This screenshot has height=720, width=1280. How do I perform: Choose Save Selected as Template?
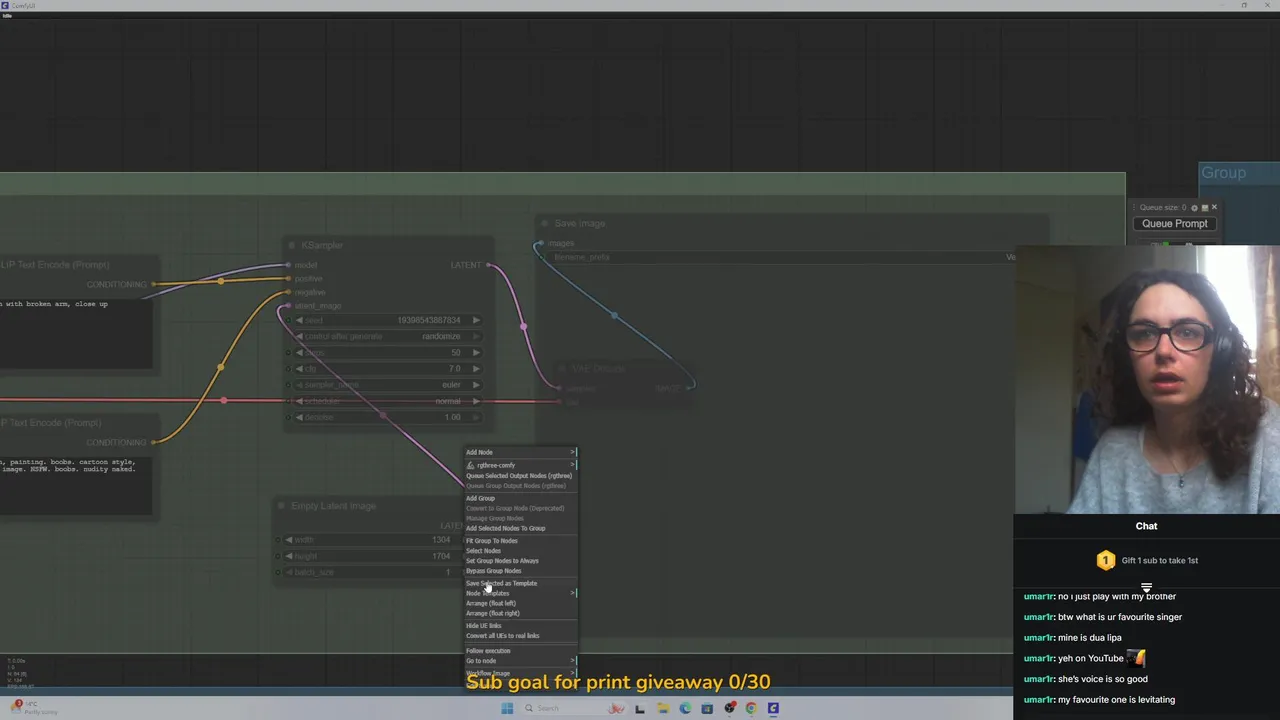tap(521, 583)
